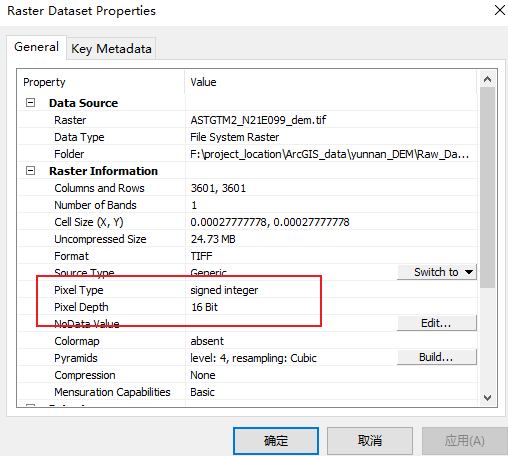
Task: Select the 3601, 3601 columns and rows value
Action: [x=218, y=188]
